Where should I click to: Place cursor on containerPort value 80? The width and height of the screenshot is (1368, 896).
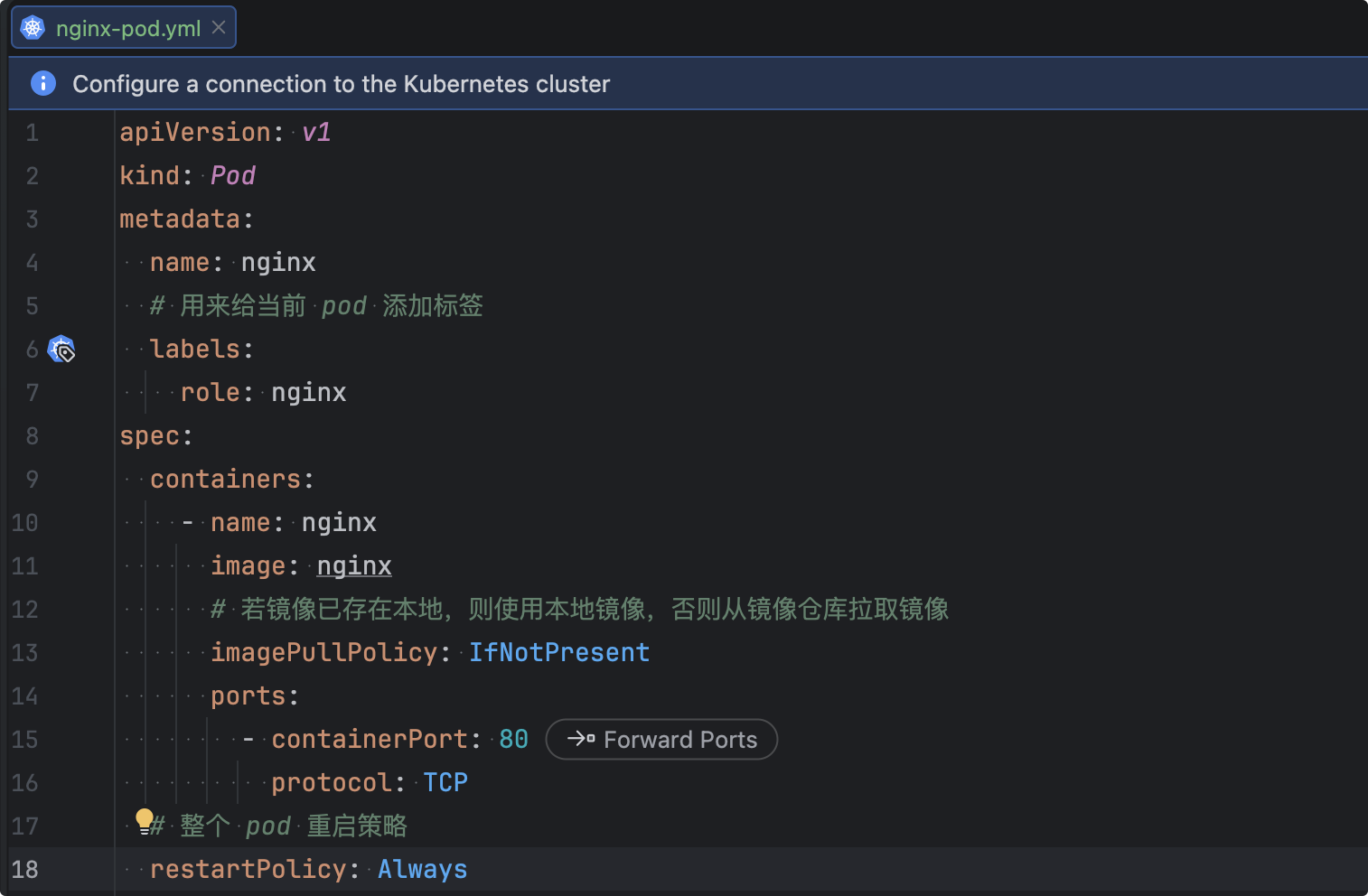[513, 739]
